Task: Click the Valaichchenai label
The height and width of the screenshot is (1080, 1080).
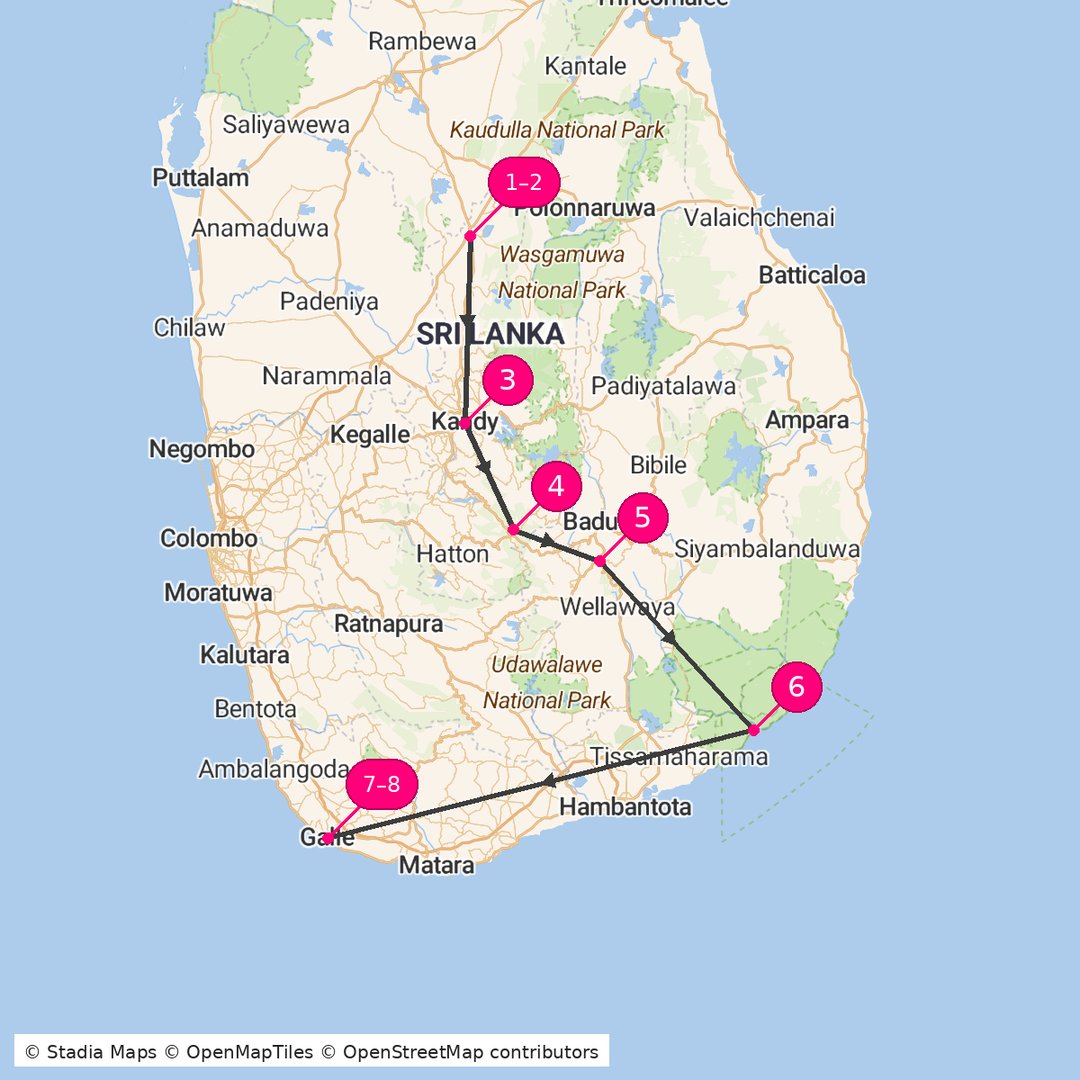Action: (x=759, y=218)
